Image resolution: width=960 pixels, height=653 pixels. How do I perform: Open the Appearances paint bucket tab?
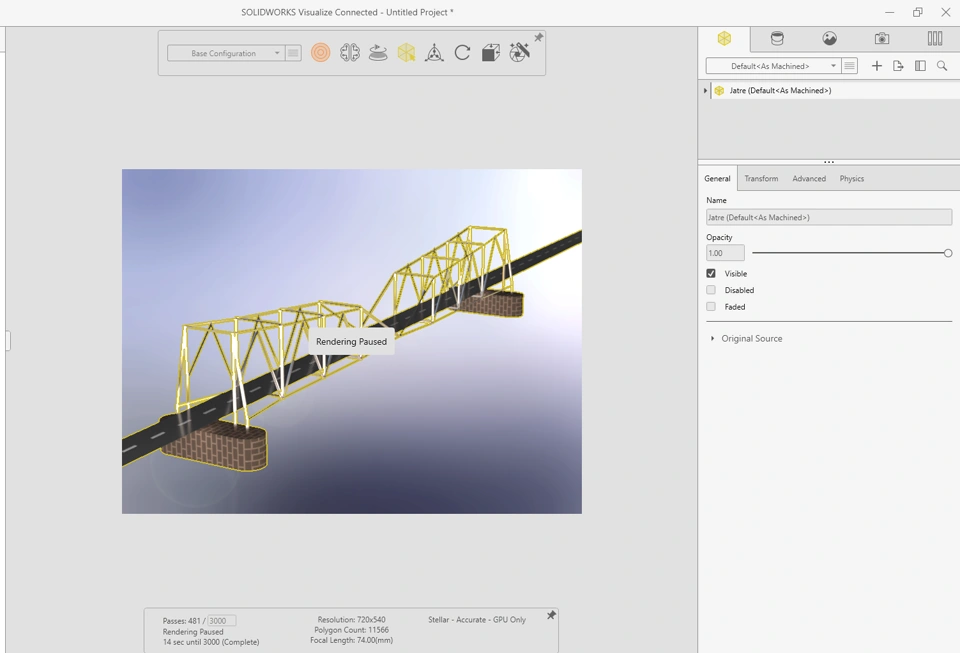pyautogui.click(x=777, y=39)
